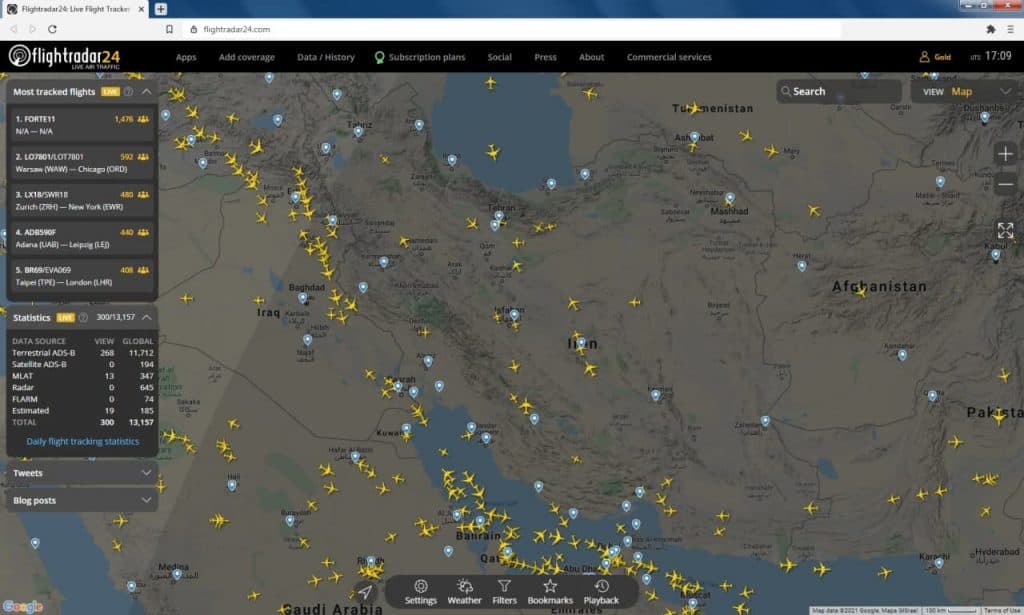
Task: Open the Press menu item
Action: 545,57
